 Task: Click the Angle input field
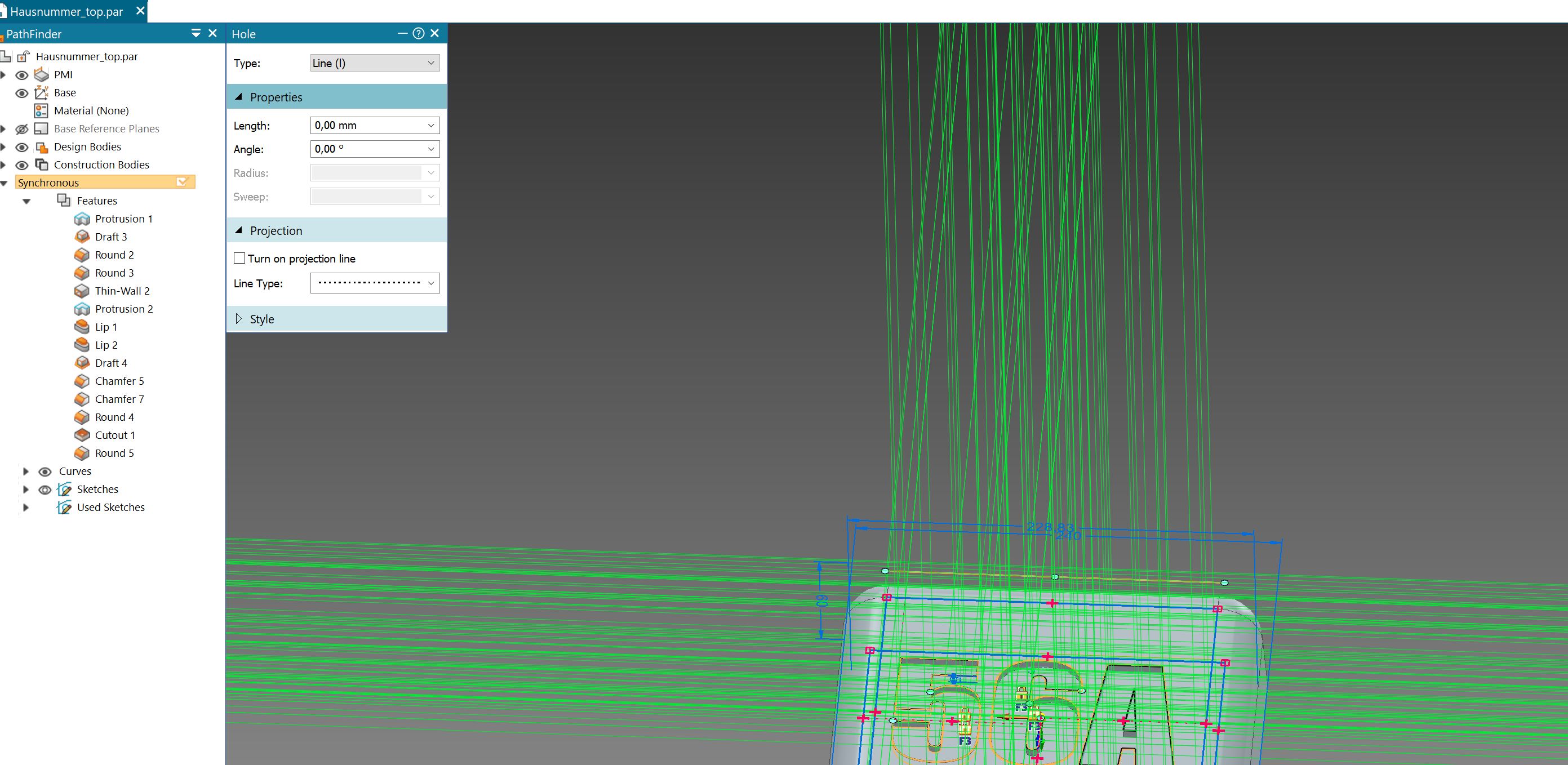367,149
